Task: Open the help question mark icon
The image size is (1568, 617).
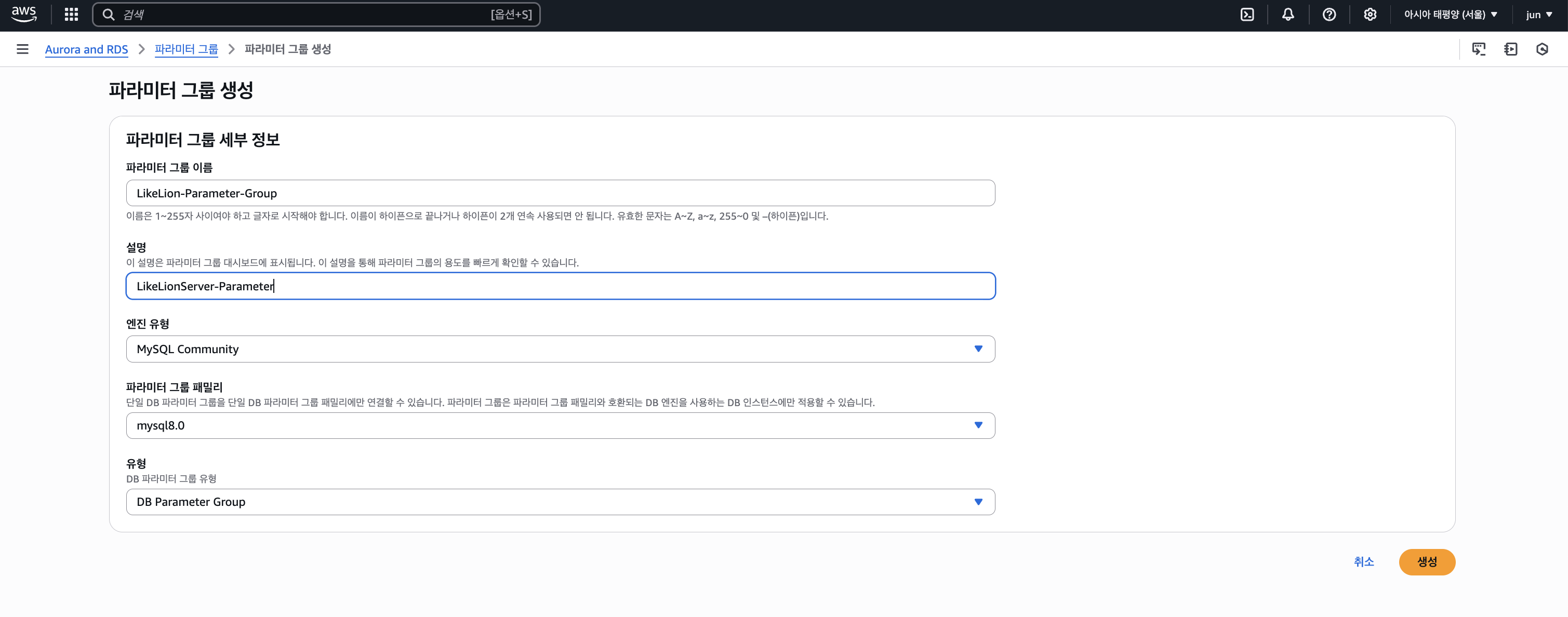Action: click(1330, 15)
